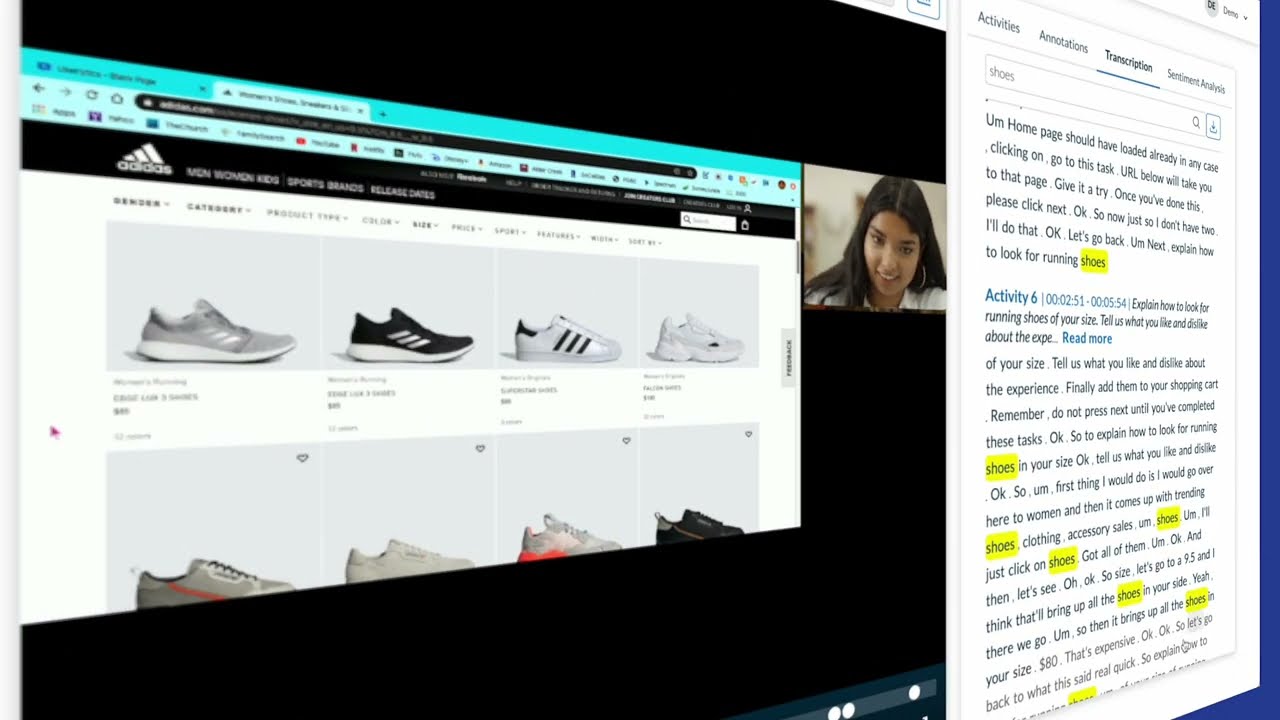The image size is (1280, 720).
Task: Open the Amazon bookmark
Action: (494, 164)
